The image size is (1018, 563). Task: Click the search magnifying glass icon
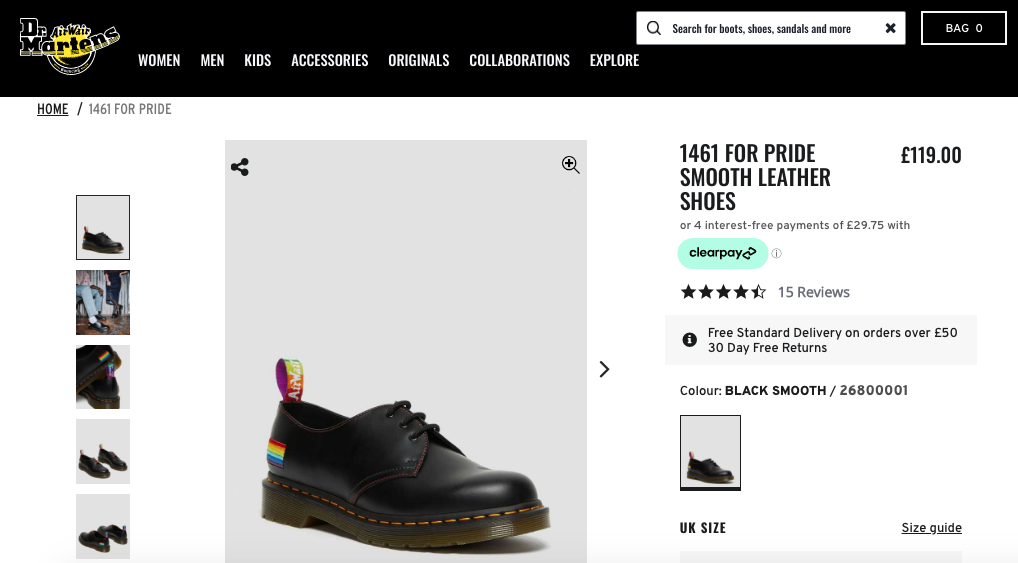654,28
